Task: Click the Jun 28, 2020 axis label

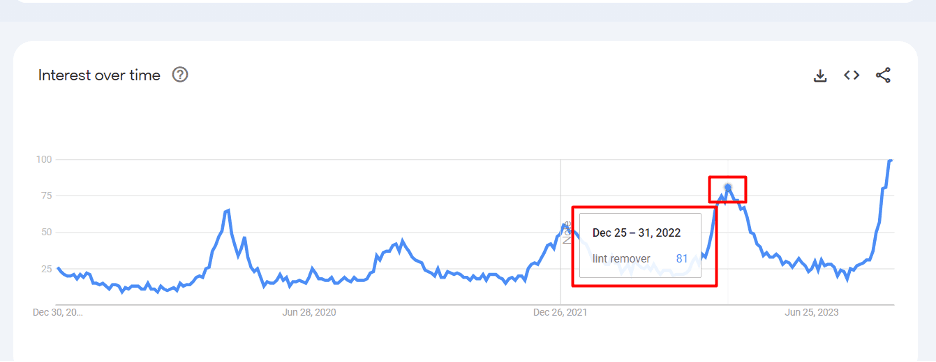Action: coord(309,312)
